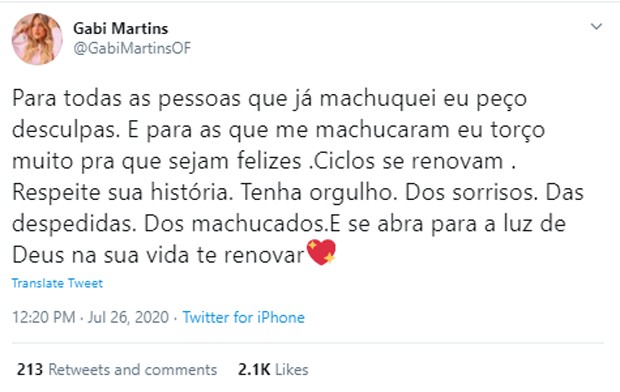Click the Jul 26, 2020 date
Viewport: 620px width, 392px height.
click(128, 317)
